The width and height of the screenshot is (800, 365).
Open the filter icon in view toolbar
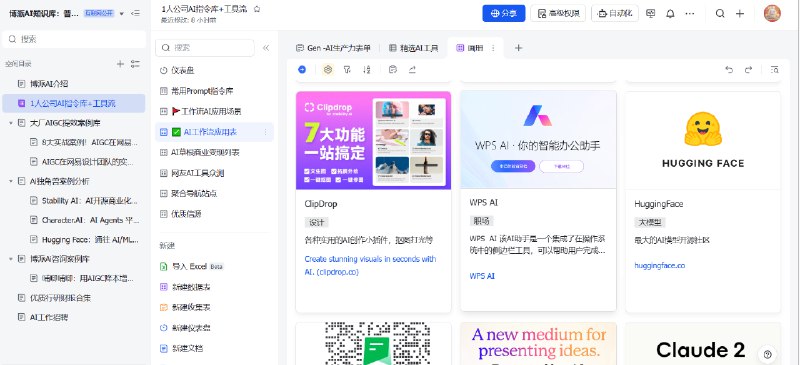pyautogui.click(x=347, y=69)
